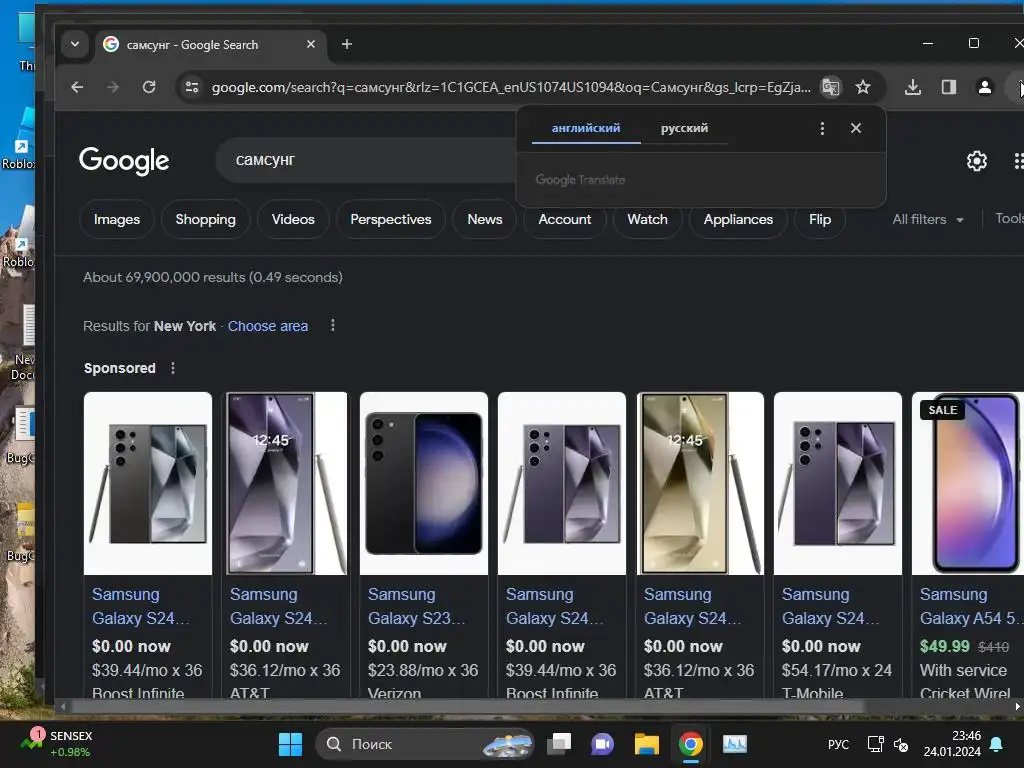Open Samsung Galaxy S23 Verizon link
The height and width of the screenshot is (768, 1024).
[416, 606]
